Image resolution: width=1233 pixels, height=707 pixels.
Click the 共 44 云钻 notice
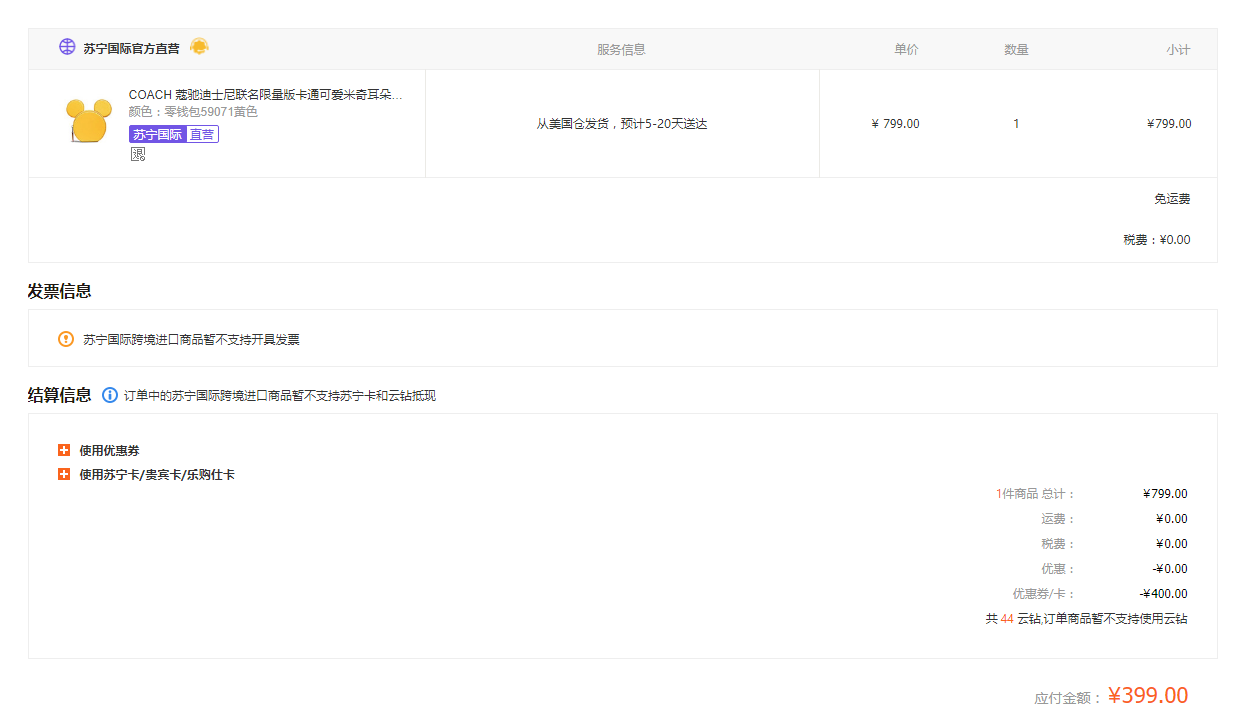pyautogui.click(x=1087, y=619)
